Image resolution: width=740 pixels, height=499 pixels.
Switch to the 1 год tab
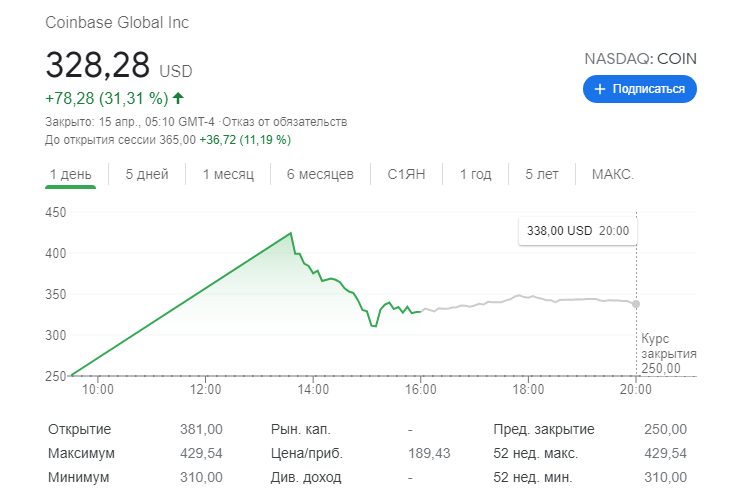(x=475, y=174)
